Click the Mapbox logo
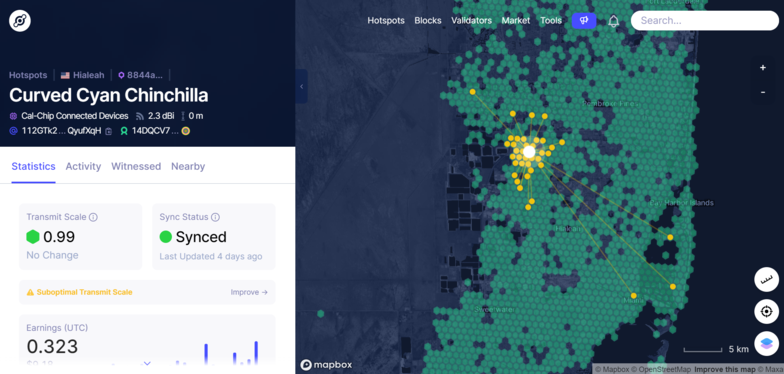 [326, 365]
